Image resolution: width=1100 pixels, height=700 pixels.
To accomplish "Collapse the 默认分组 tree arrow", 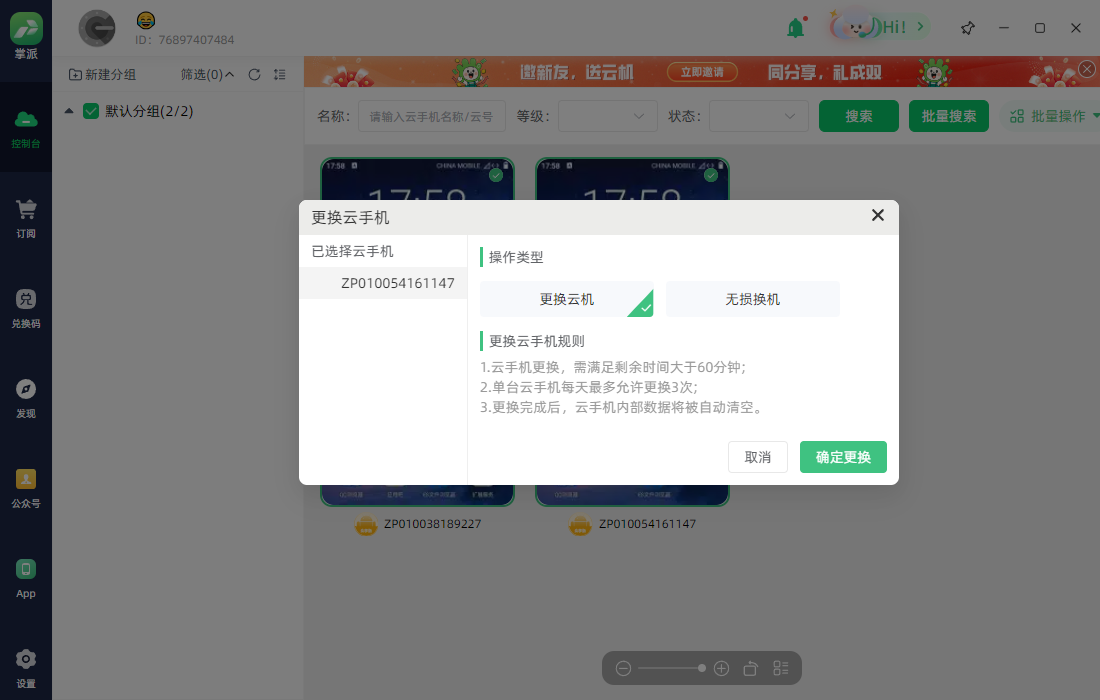I will (x=69, y=111).
